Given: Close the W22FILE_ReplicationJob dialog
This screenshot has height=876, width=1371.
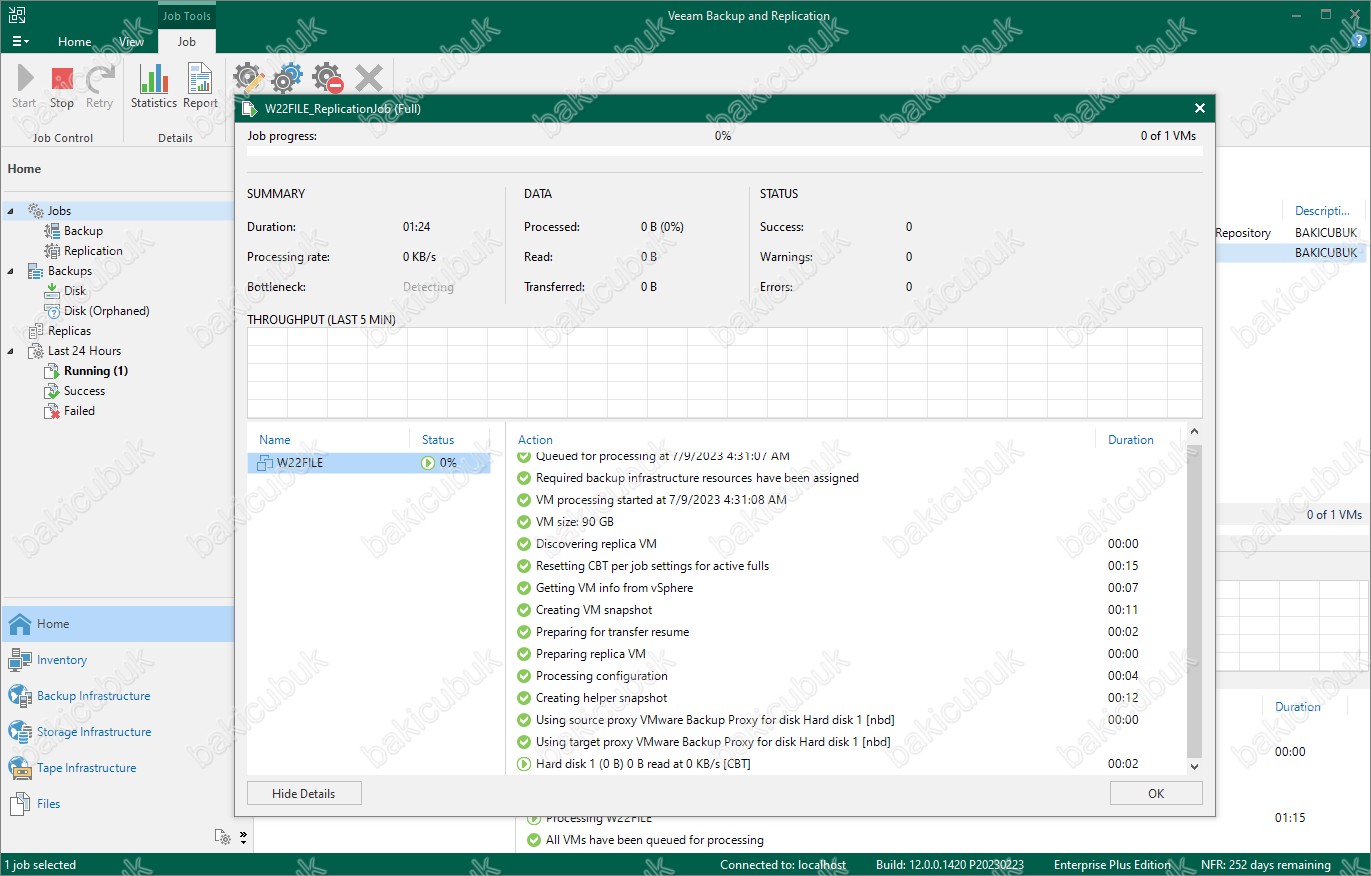Looking at the screenshot, I should click(1200, 108).
